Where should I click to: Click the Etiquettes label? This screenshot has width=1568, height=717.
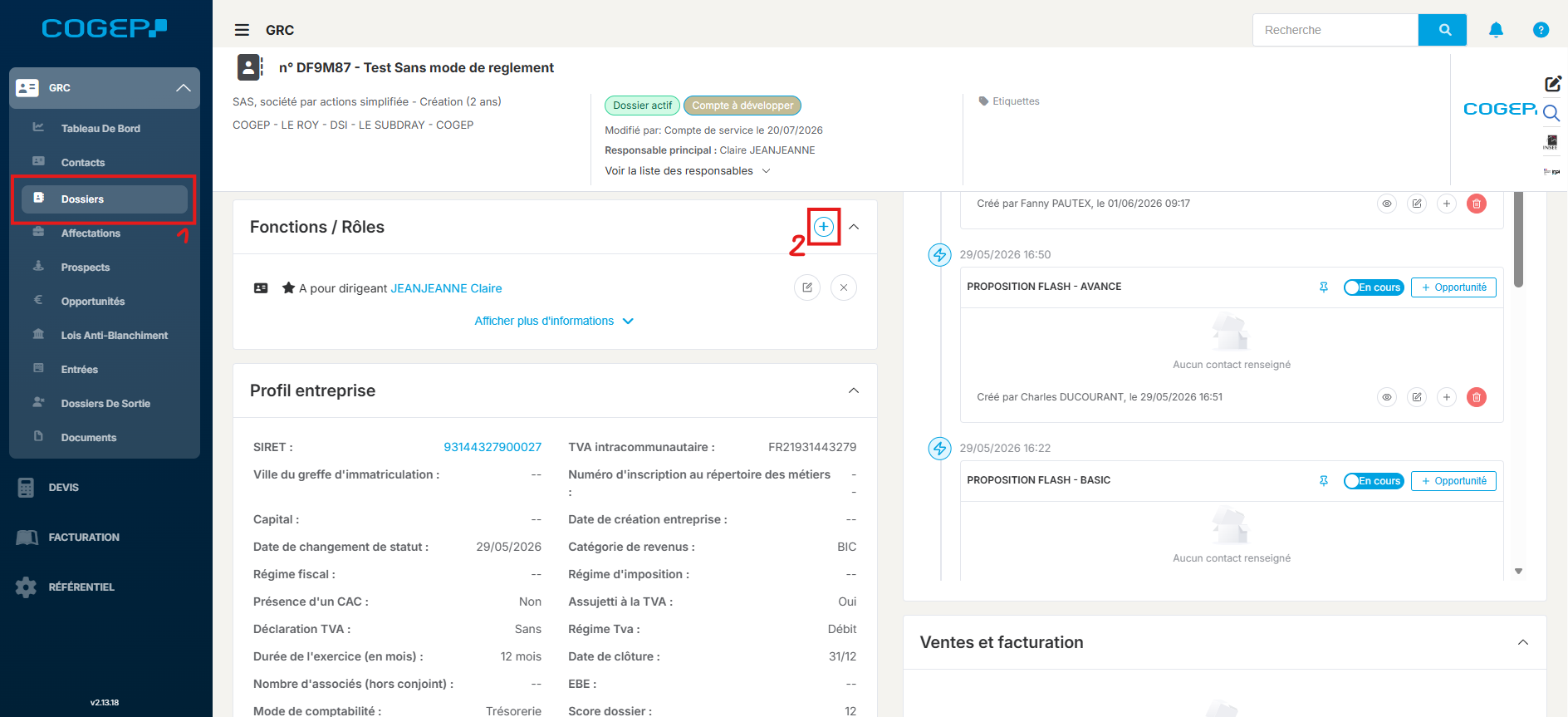[x=1016, y=101]
